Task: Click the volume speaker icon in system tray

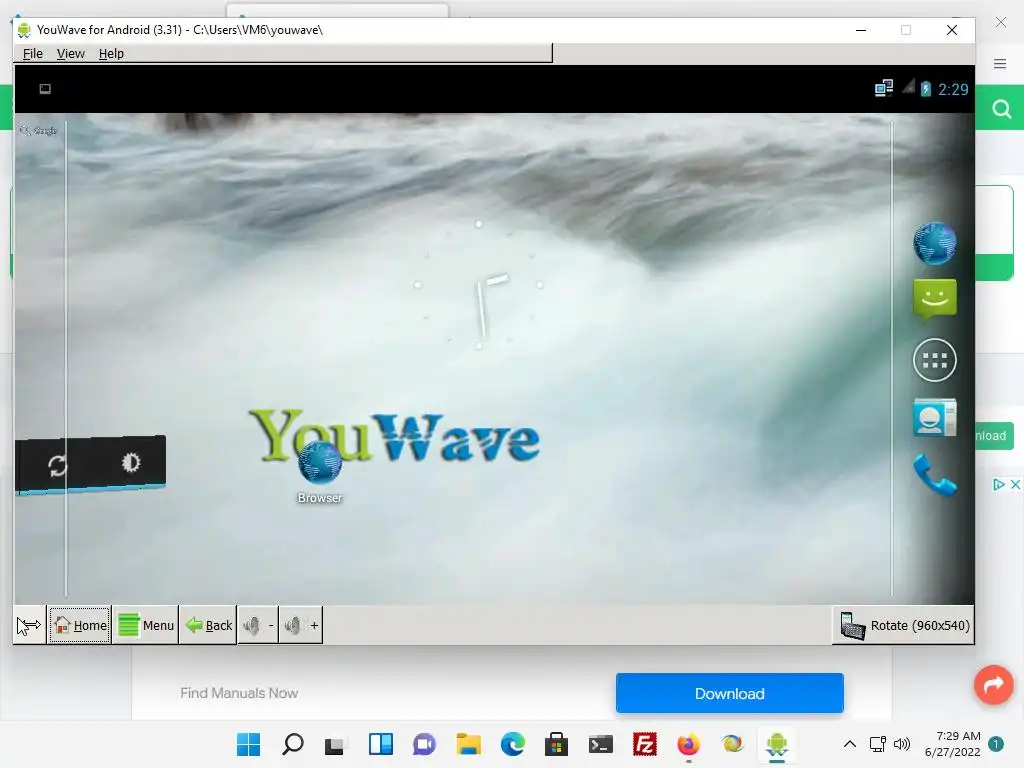Action: (902, 744)
